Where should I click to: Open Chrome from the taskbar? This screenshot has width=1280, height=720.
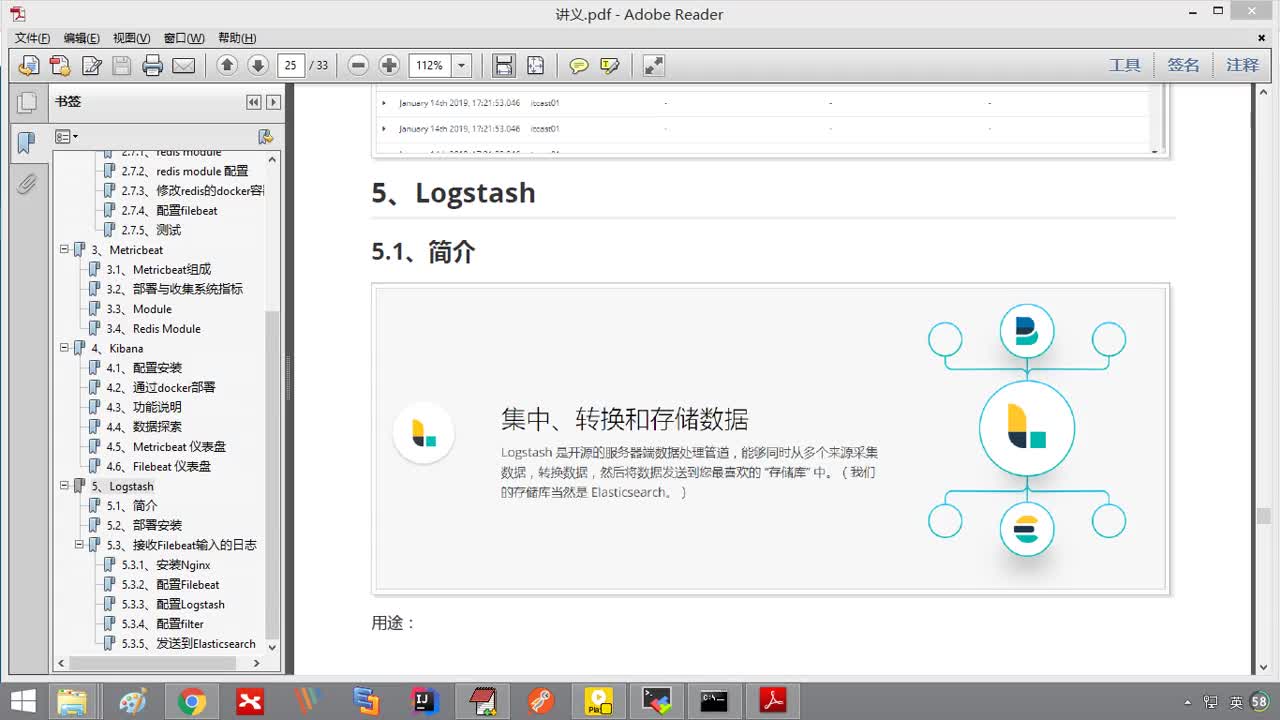pyautogui.click(x=192, y=702)
